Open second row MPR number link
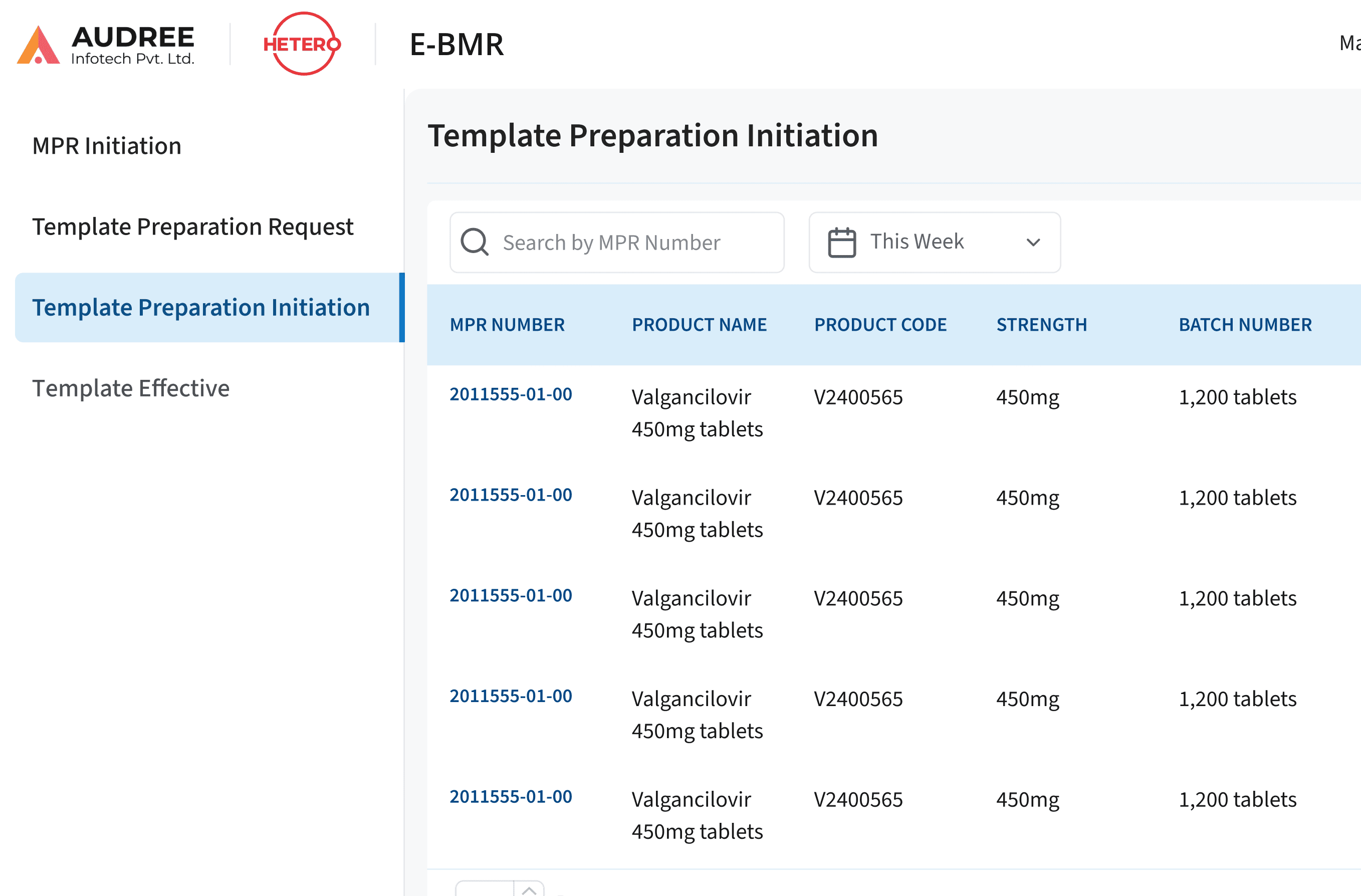This screenshot has width=1361, height=896. 511,495
